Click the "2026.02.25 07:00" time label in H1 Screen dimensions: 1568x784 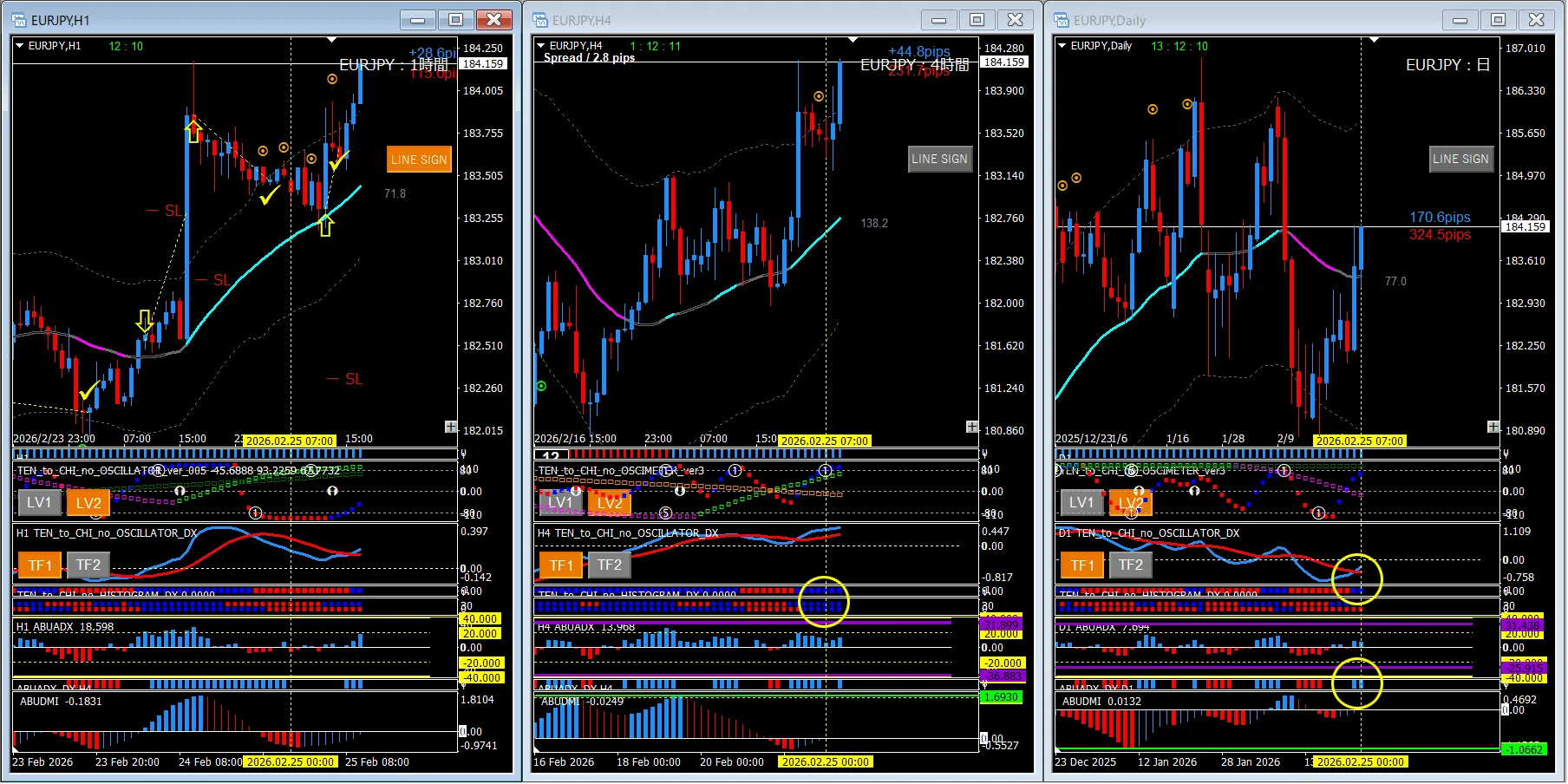[x=290, y=441]
